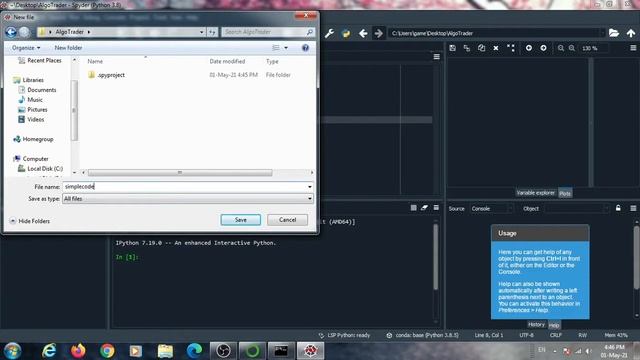Expand the AlgoTrader address bar dropdown
640x360 pixels.
point(201,32)
